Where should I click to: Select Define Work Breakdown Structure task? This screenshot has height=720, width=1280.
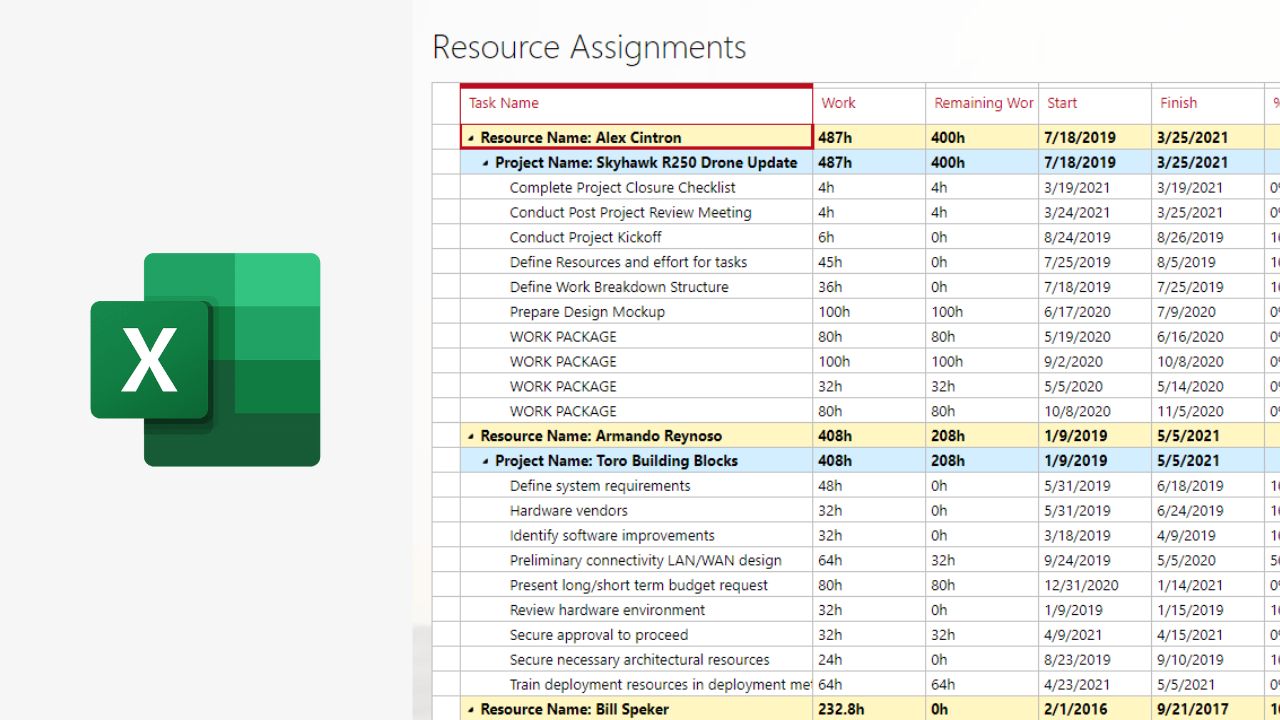(619, 287)
